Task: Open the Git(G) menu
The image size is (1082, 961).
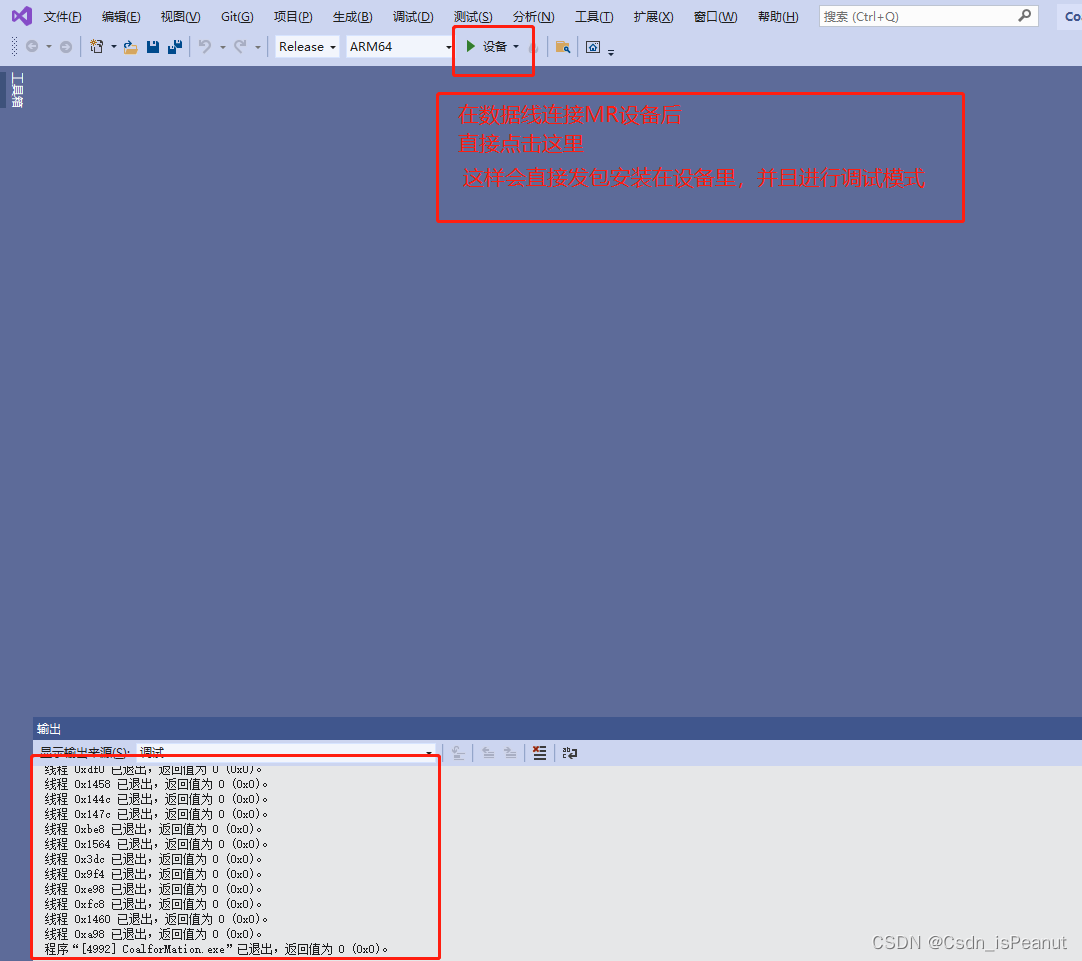Action: click(x=237, y=17)
